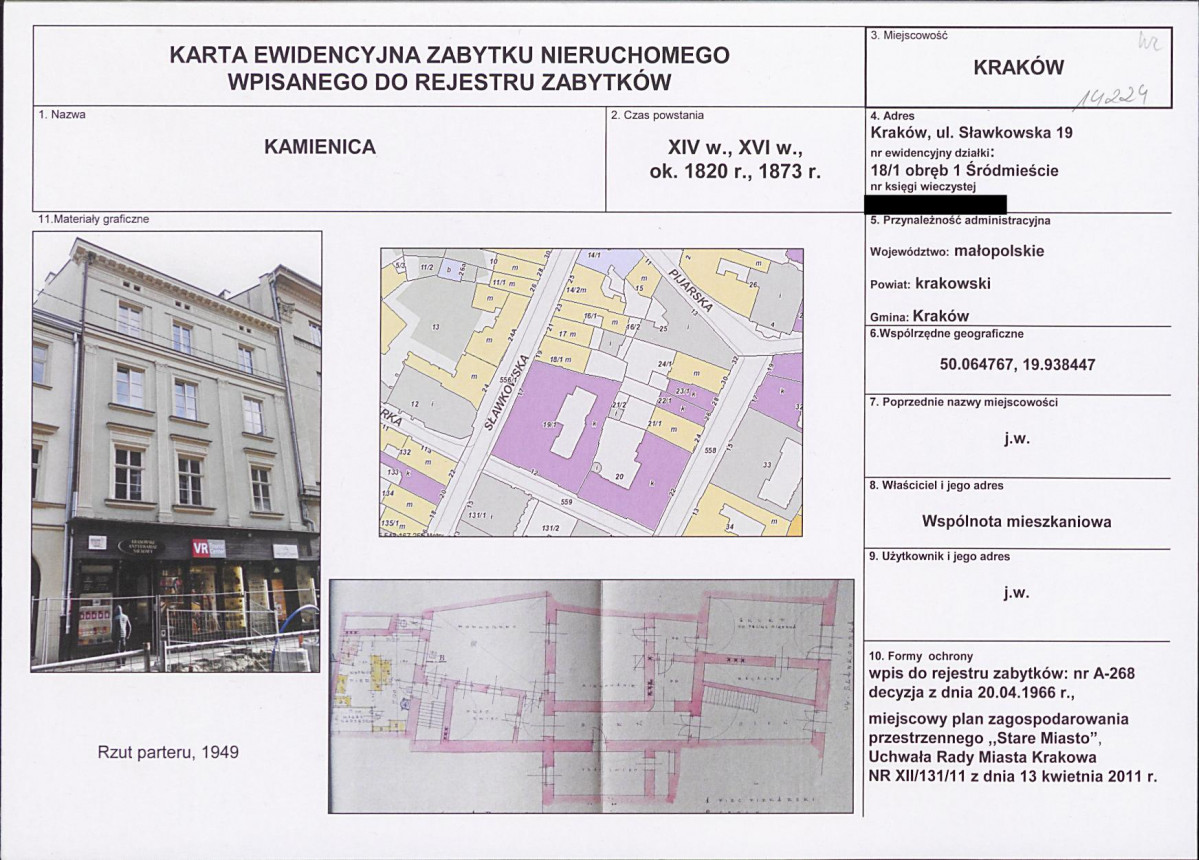The image size is (1199, 860).
Task: Click the title 'KARTA EWIDENCYJNA ZABYTKU NIERUCHOMEGO'
Action: click(x=450, y=55)
